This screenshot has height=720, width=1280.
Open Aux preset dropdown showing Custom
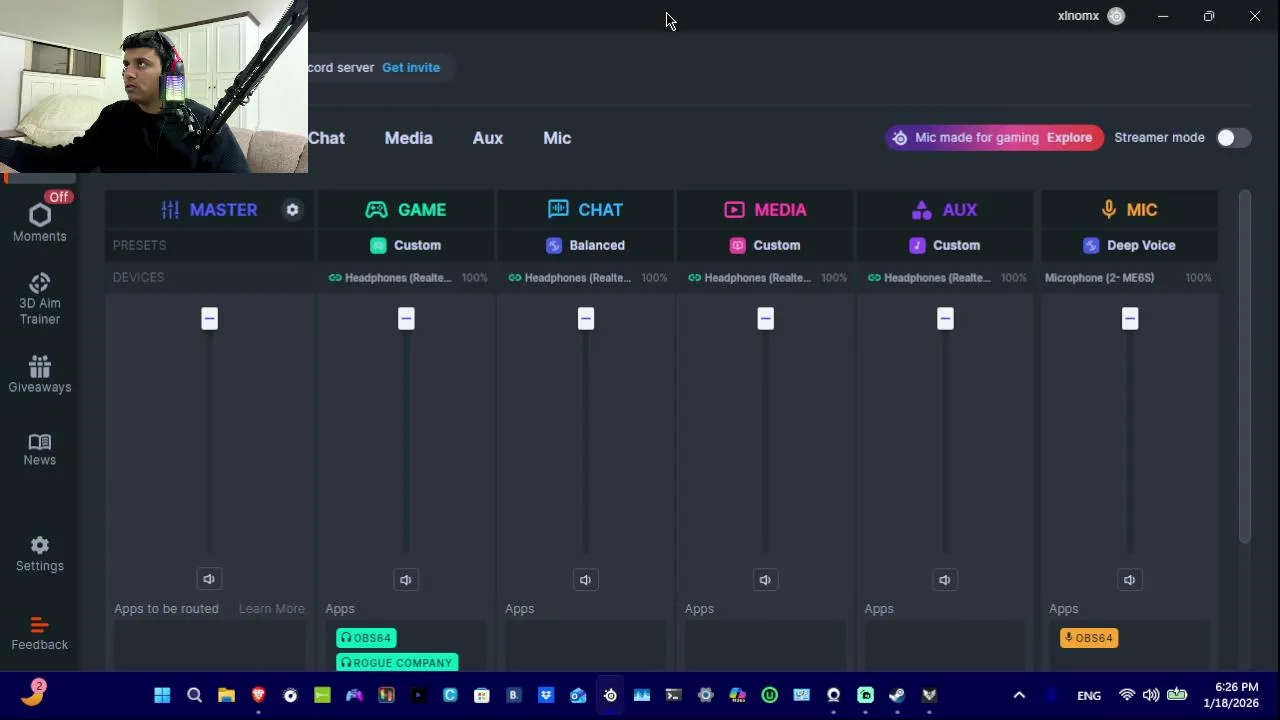click(x=945, y=245)
